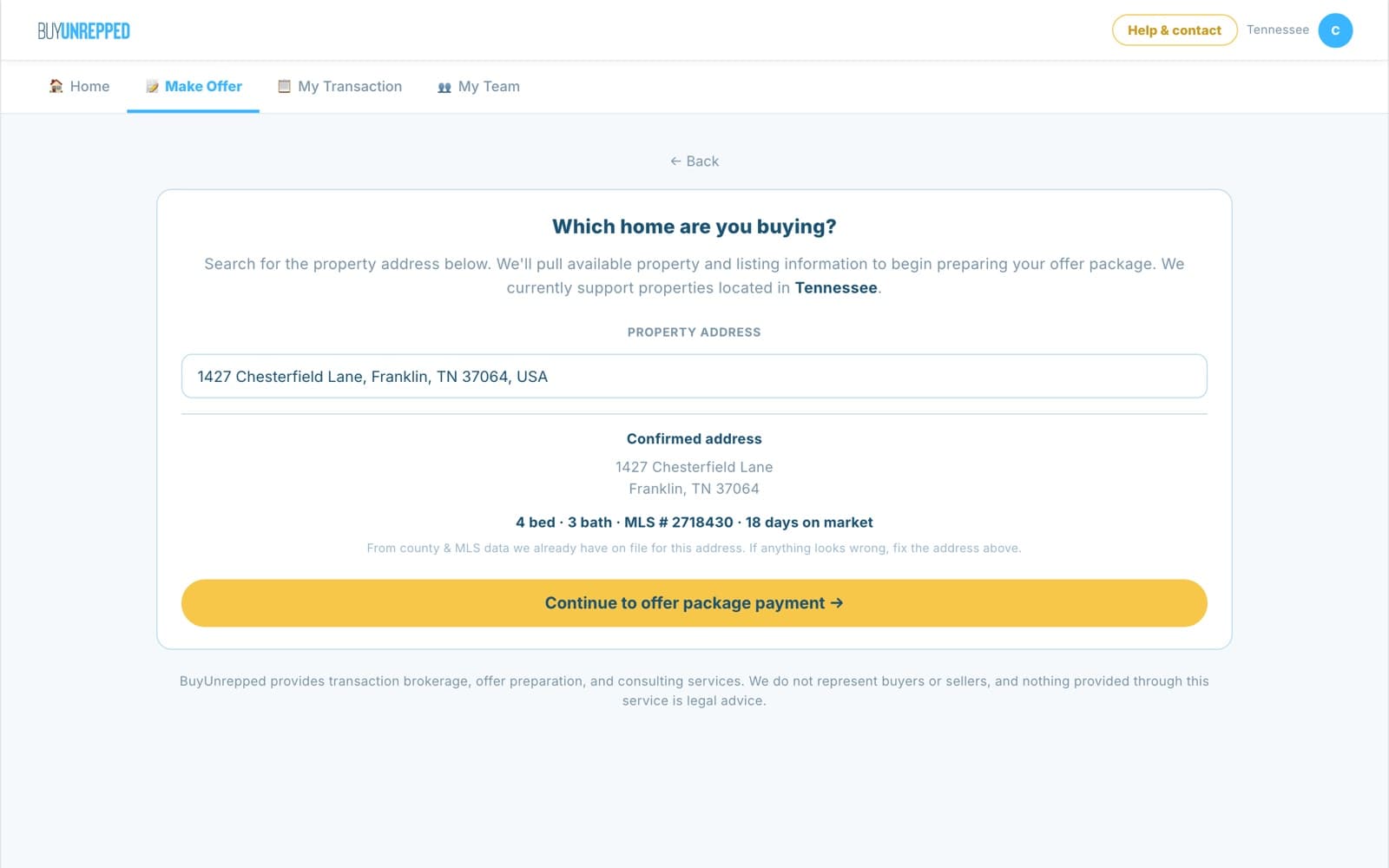Switch to My Transaction tab
This screenshot has width=1389, height=868.
pyautogui.click(x=339, y=86)
